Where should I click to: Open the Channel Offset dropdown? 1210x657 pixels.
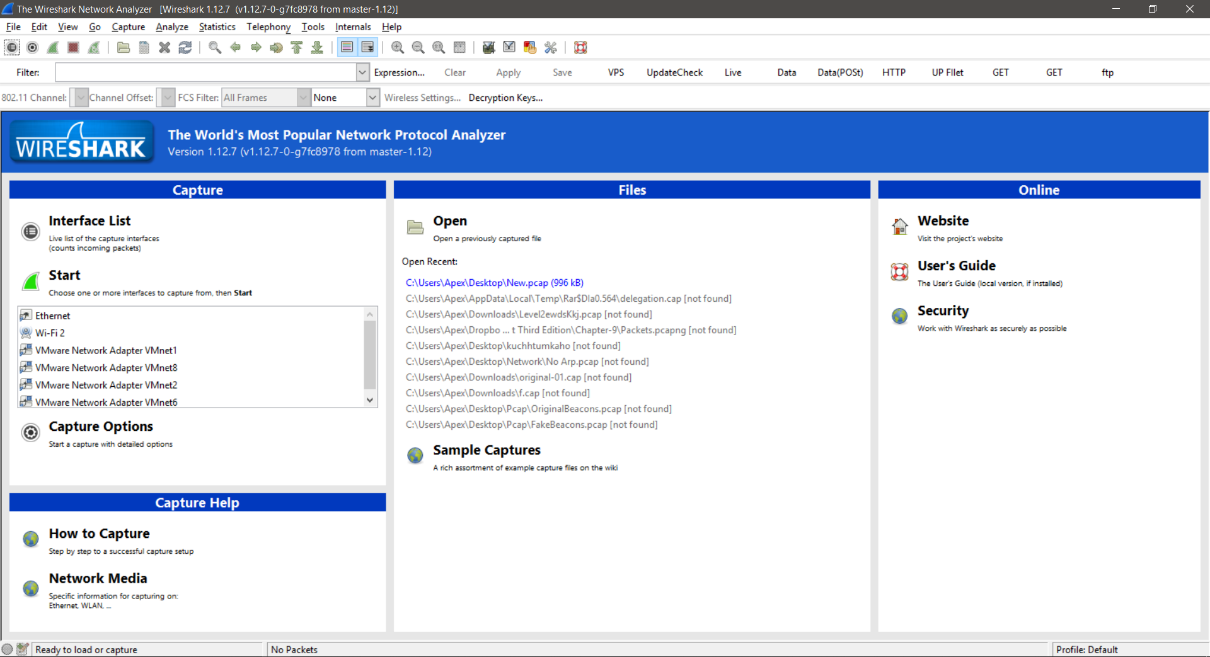(167, 97)
